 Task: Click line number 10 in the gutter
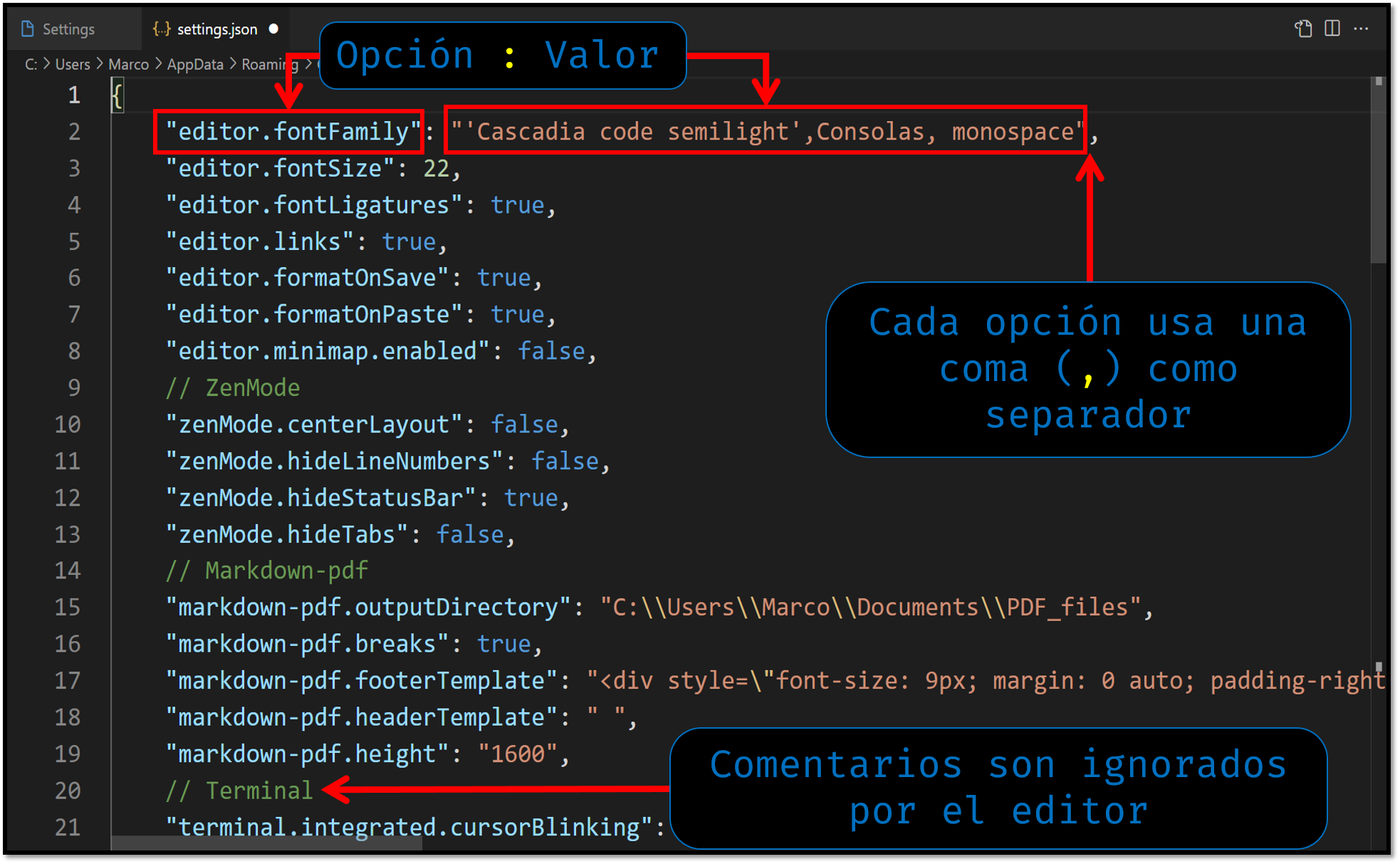pos(68,425)
